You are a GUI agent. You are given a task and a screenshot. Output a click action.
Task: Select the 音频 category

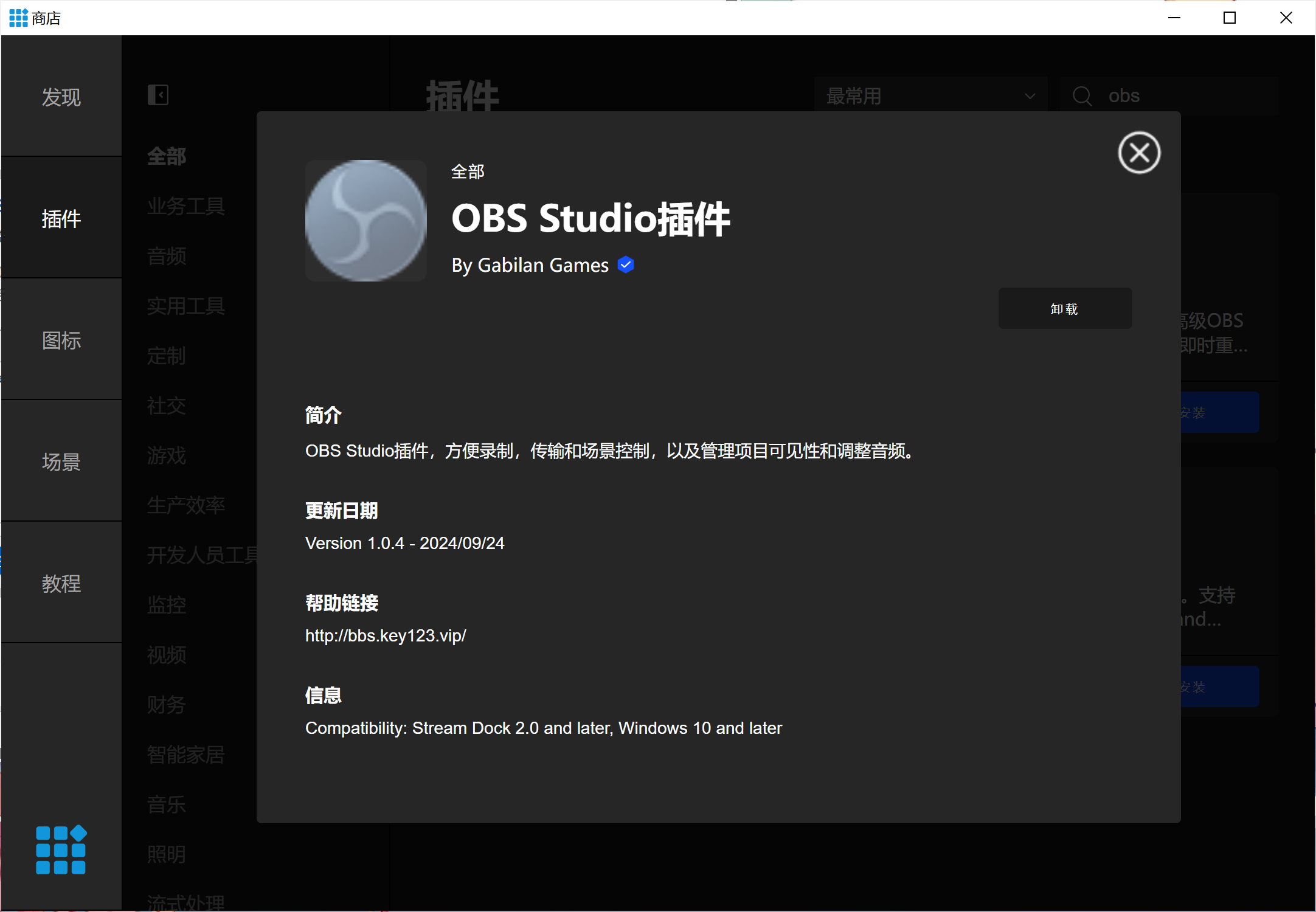(x=167, y=256)
